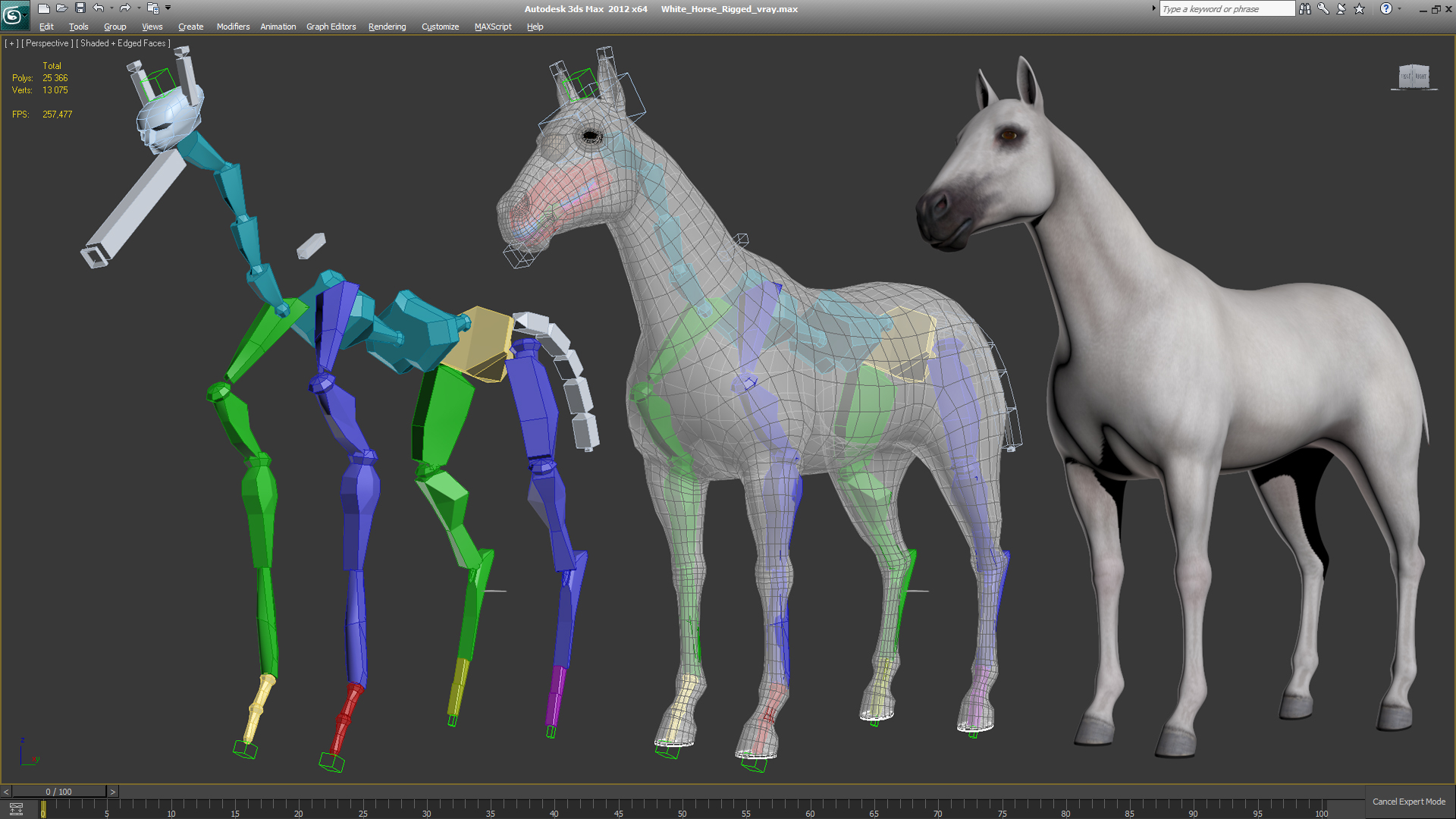Open the 3ds Max application menu button
Image resolution: width=1456 pixels, height=819 pixels.
coord(14,14)
